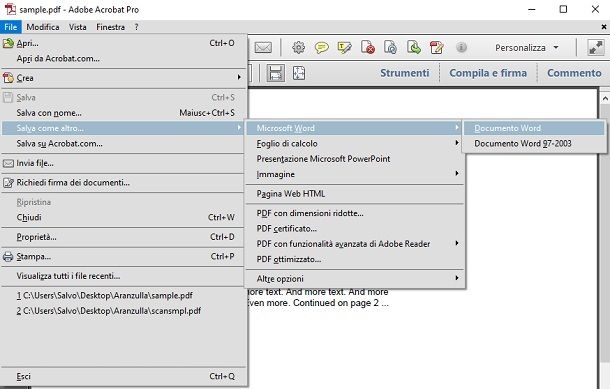
Task: Choose Esci to quit Acrobat
Action: [123, 376]
